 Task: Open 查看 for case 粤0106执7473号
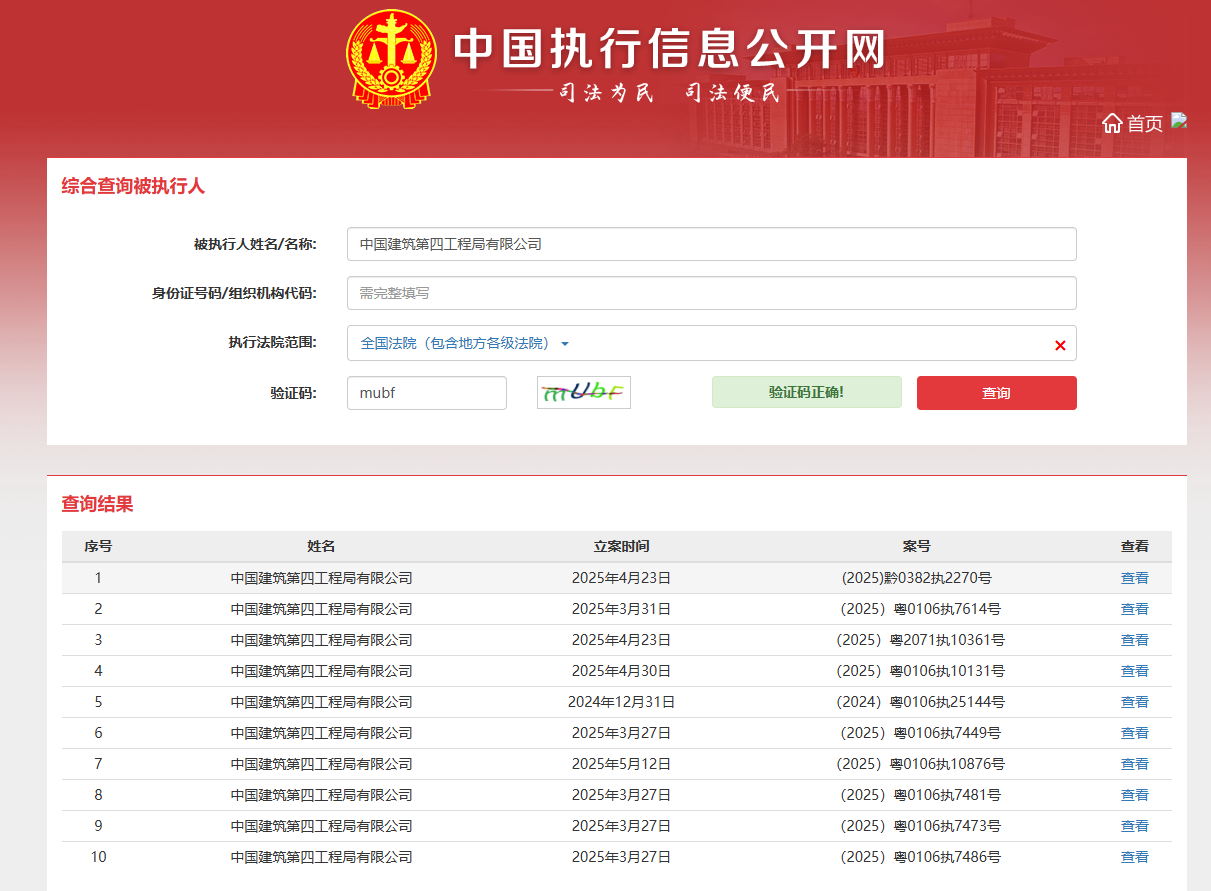(1135, 826)
